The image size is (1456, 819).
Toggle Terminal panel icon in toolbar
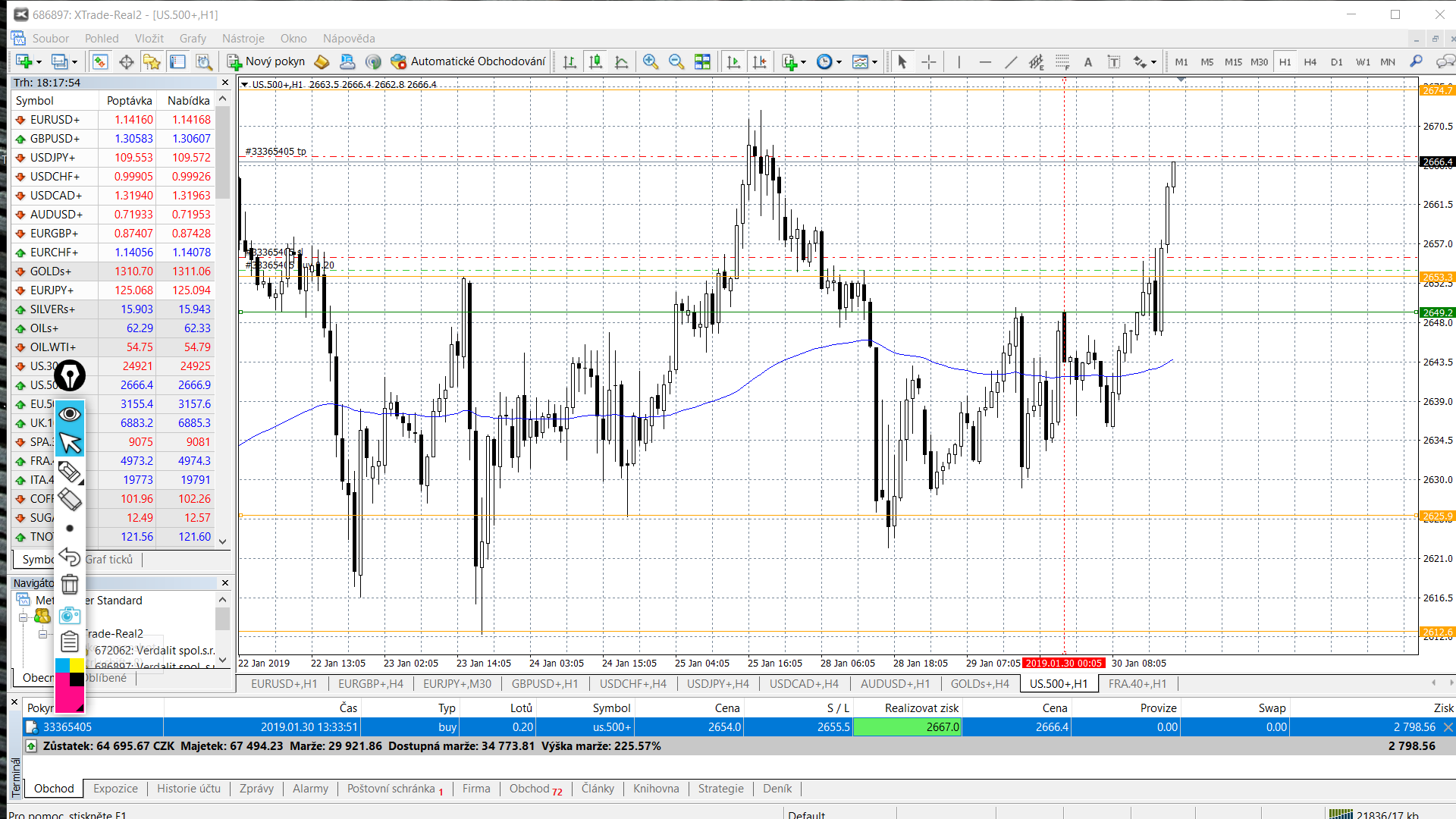coord(177,62)
